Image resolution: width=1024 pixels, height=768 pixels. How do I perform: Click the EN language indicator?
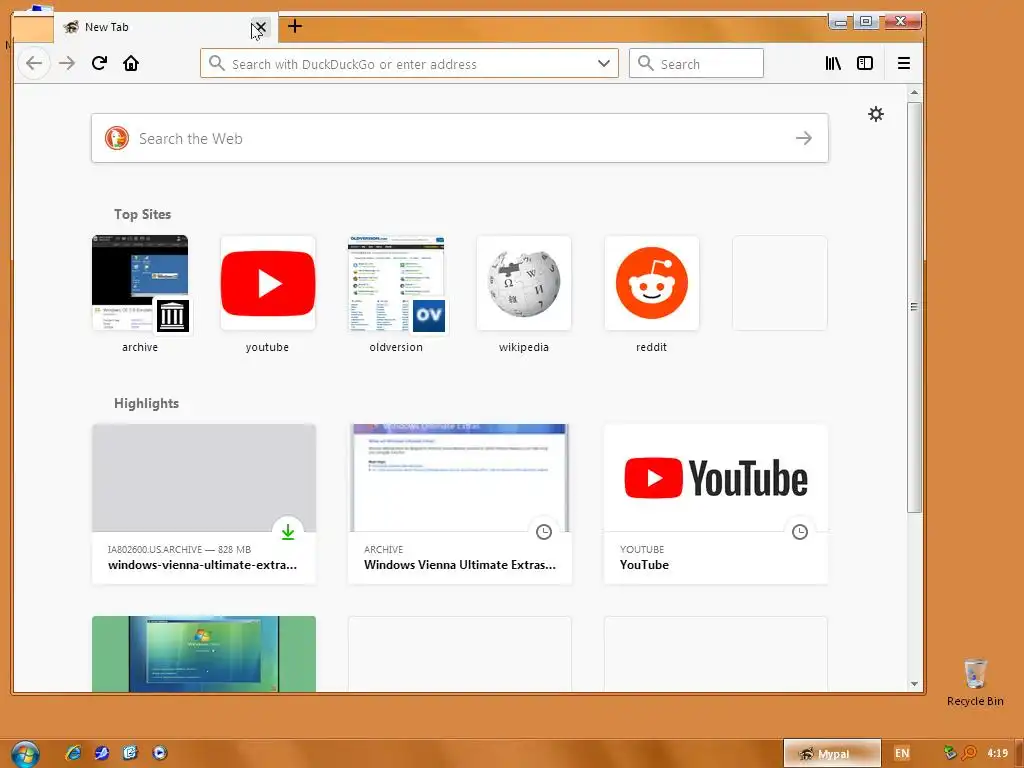click(902, 753)
